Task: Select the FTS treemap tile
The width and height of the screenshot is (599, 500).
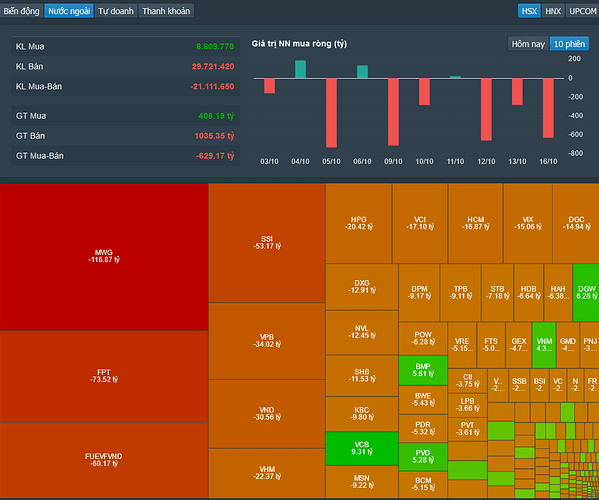Action: [x=491, y=345]
